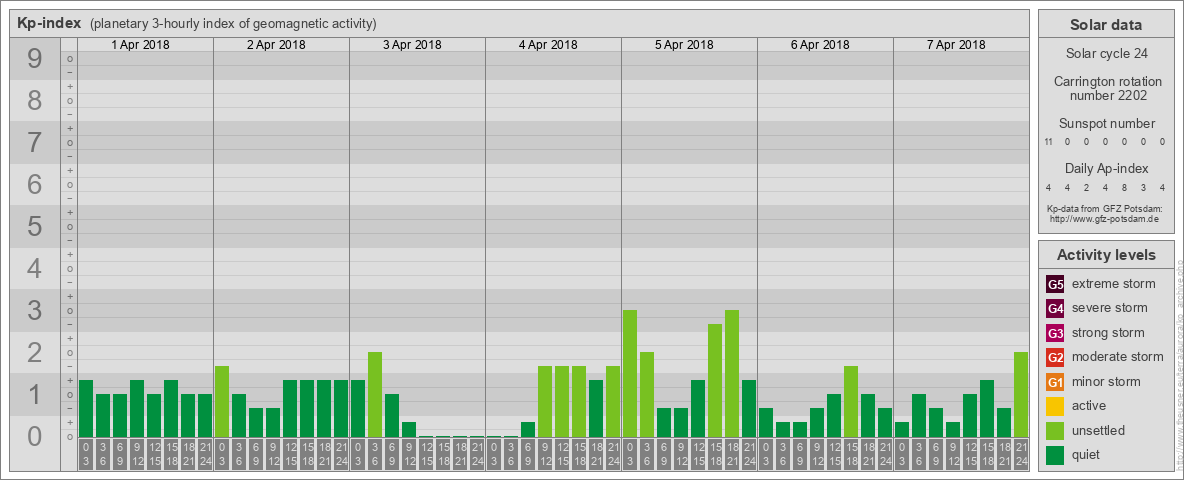
Task: Click the large '9' on Kp scale
Action: coord(35,58)
